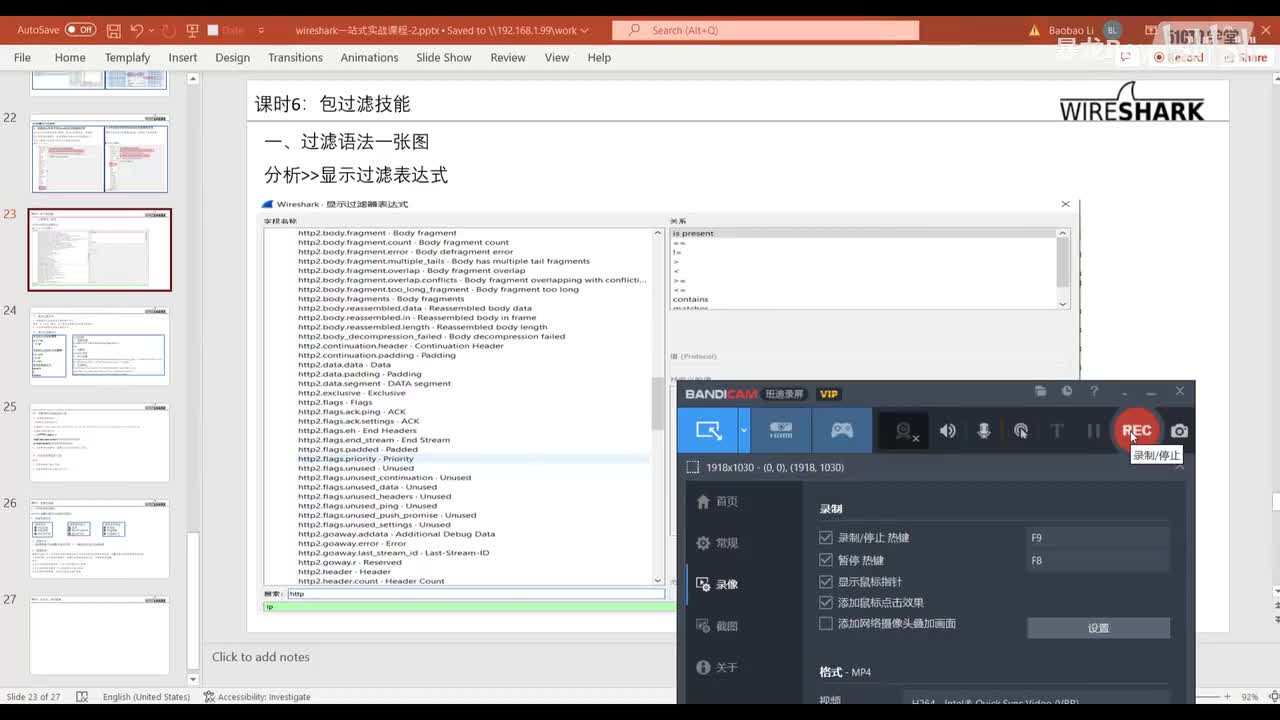This screenshot has width=1280, height=720.
Task: Open the Animations ribbon tab
Action: pos(369,58)
